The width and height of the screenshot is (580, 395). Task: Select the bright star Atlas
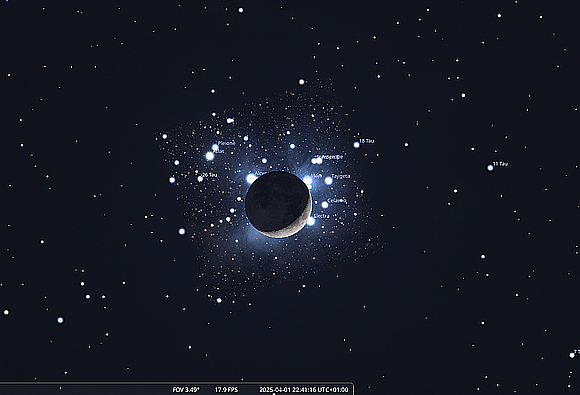tap(210, 156)
